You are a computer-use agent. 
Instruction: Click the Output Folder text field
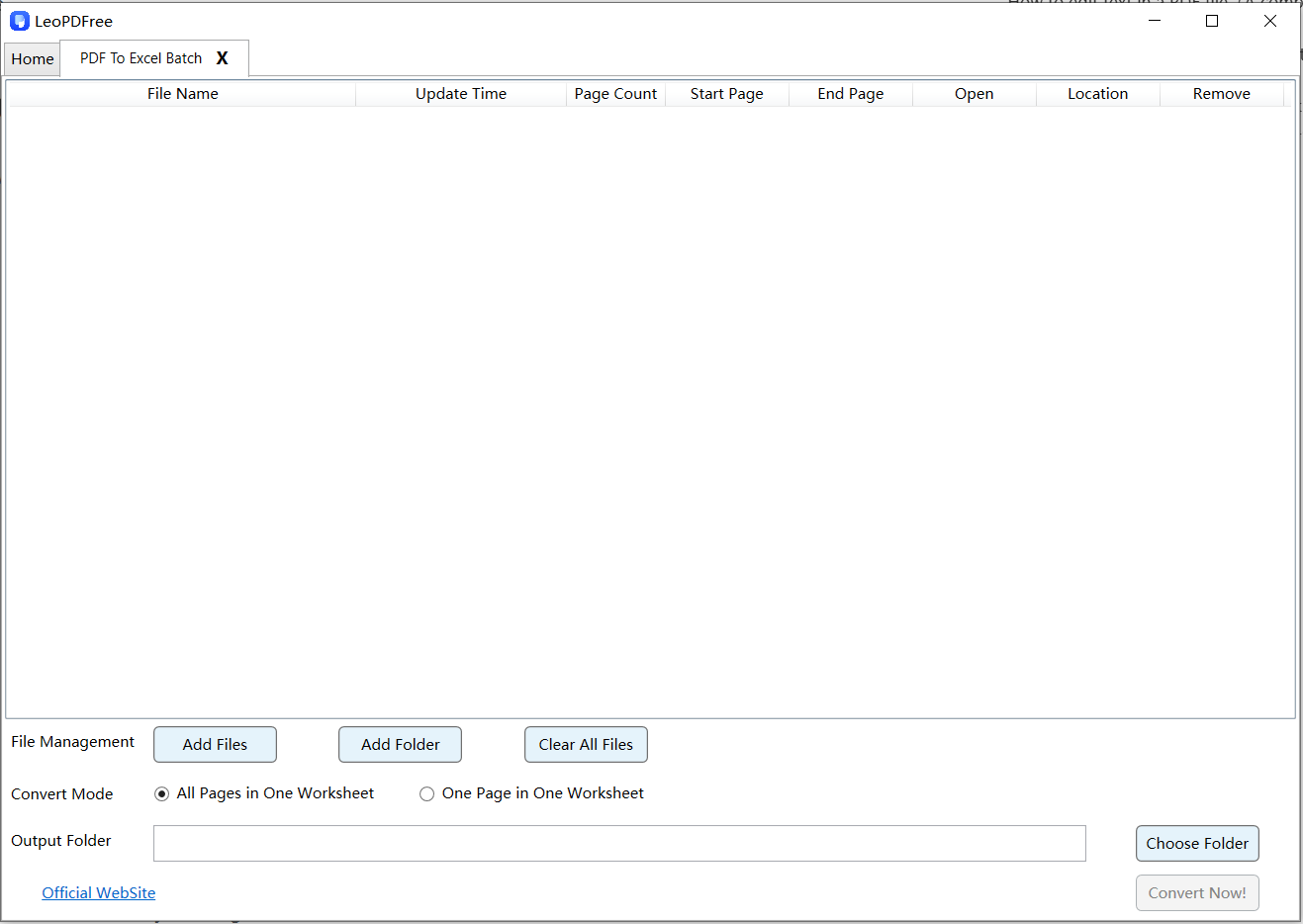click(618, 843)
